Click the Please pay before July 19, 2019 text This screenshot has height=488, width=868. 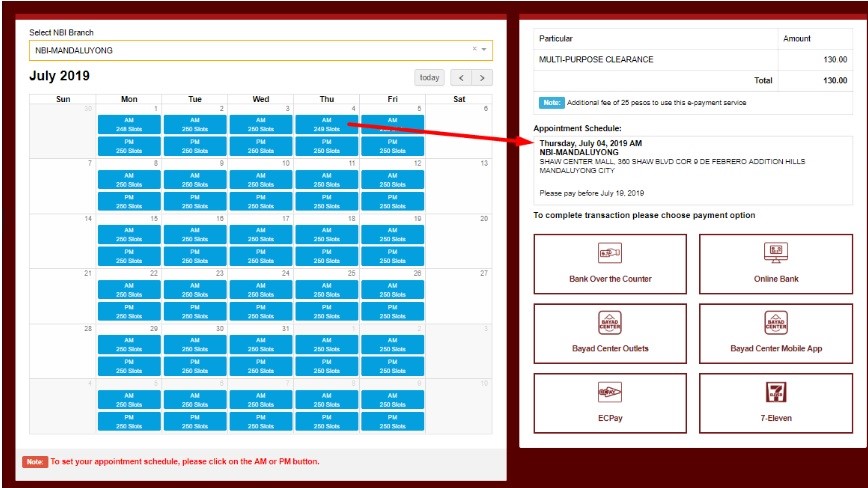click(x=592, y=193)
